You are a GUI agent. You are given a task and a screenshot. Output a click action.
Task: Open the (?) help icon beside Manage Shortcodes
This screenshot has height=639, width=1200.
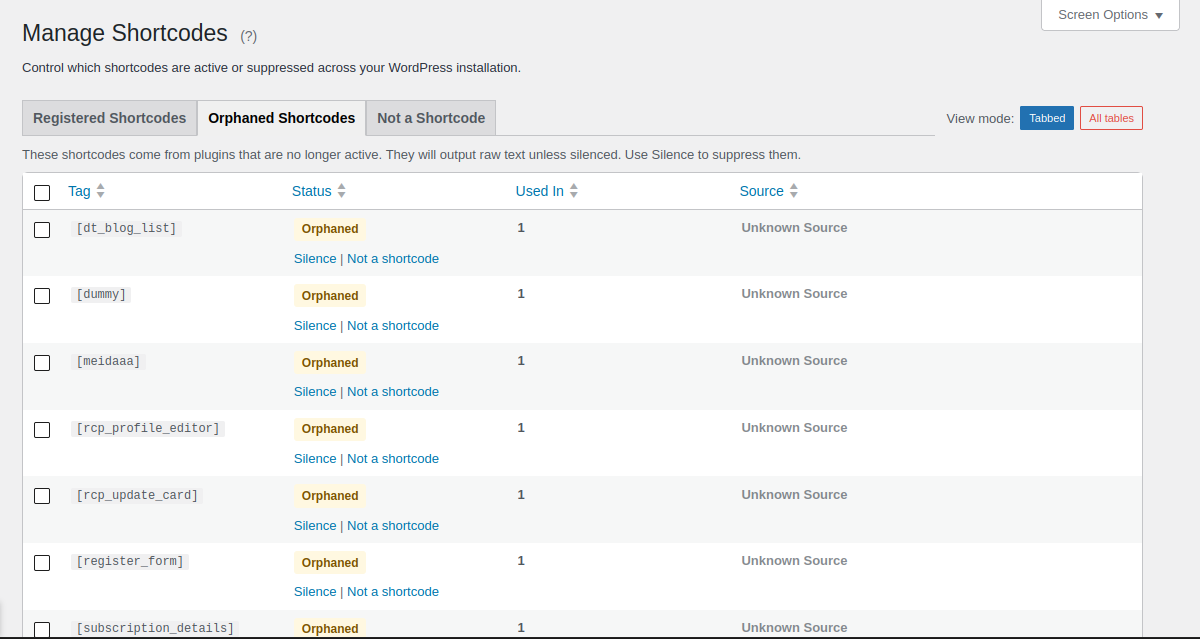(248, 36)
